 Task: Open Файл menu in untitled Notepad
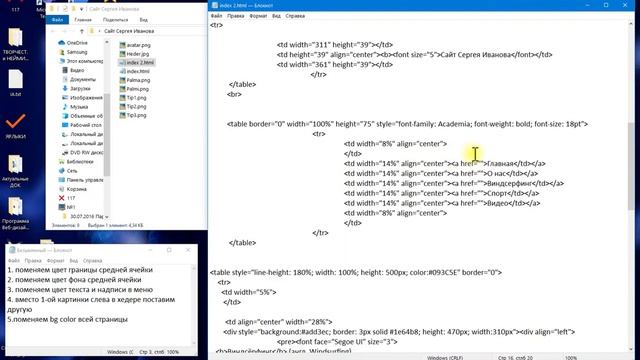pos(14,260)
